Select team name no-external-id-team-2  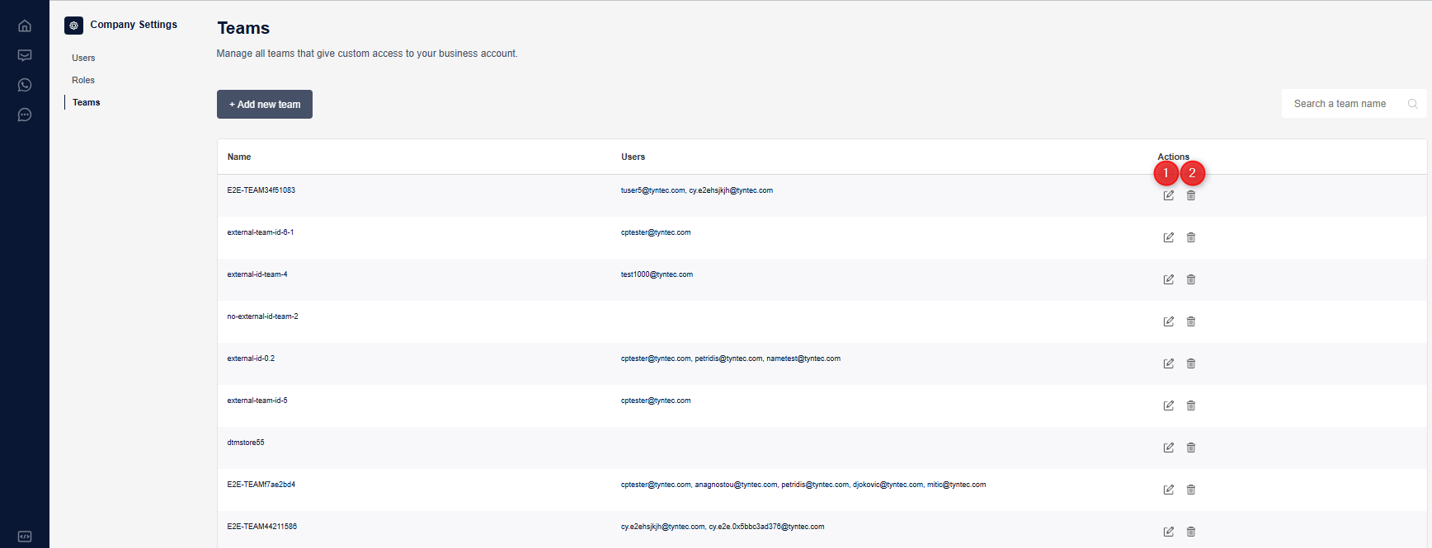[x=263, y=316]
